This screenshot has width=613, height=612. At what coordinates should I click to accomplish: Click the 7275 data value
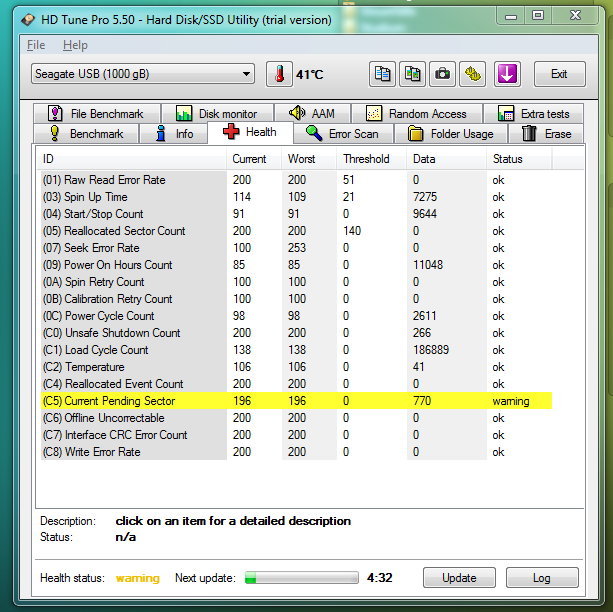click(425, 197)
